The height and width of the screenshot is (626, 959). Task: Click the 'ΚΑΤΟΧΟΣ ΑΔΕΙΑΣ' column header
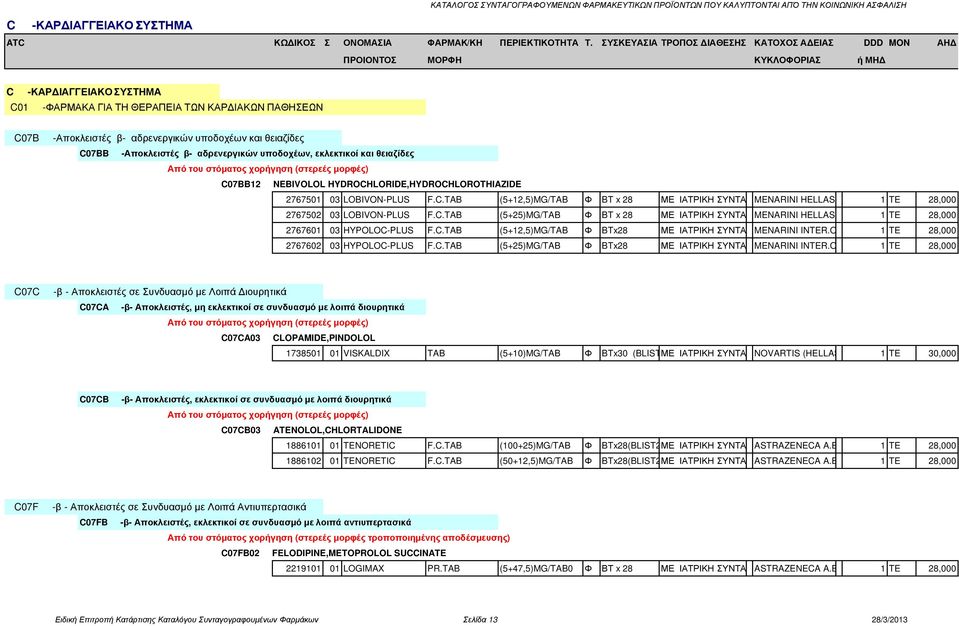[793, 43]
